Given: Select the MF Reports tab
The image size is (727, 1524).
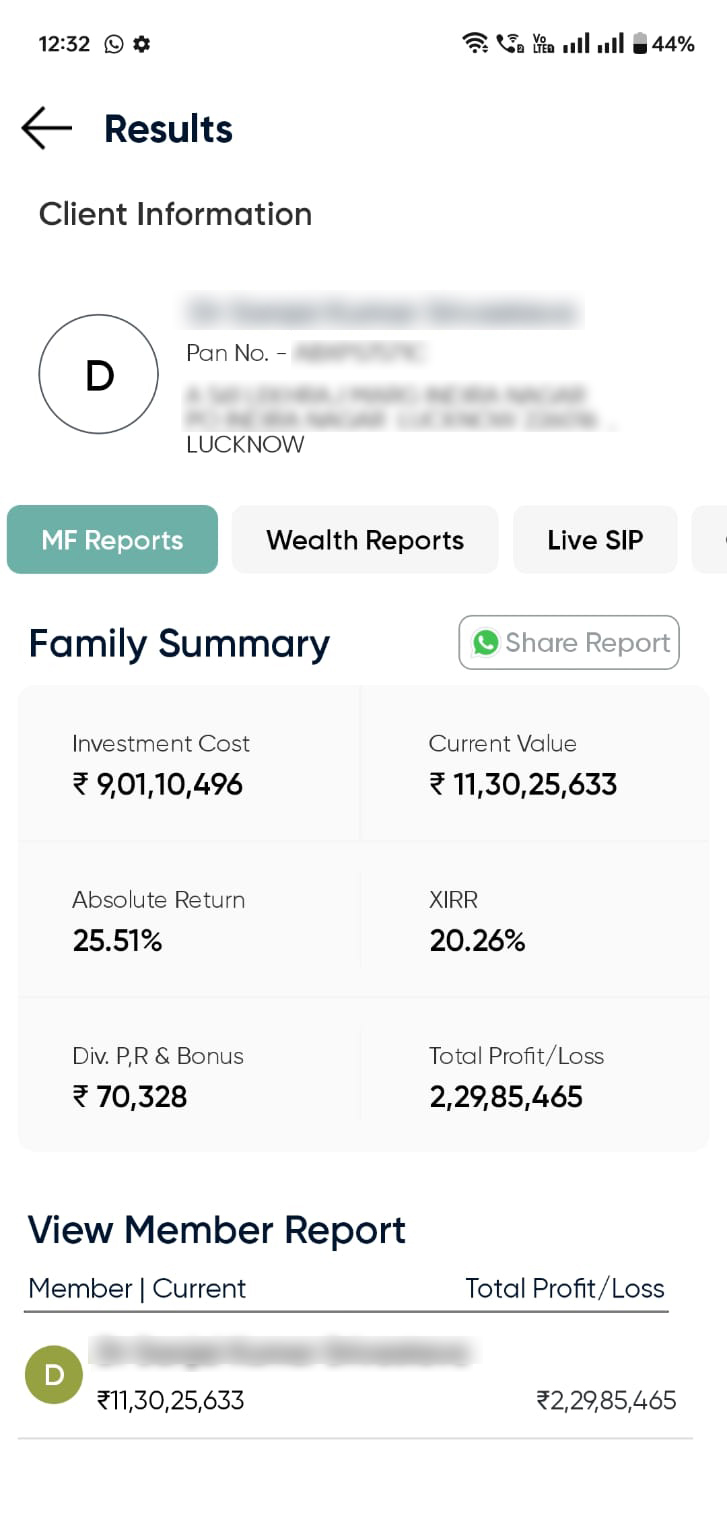Looking at the screenshot, I should tap(112, 540).
